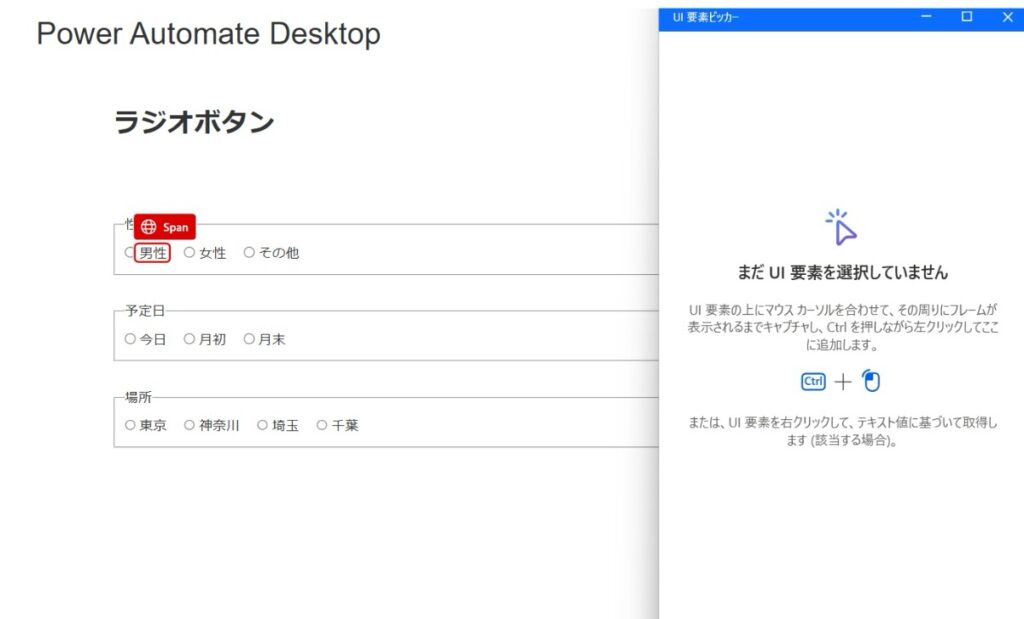The height and width of the screenshot is (619, 1024).
Task: Click the blue mouse left-click icon
Action: click(871, 380)
